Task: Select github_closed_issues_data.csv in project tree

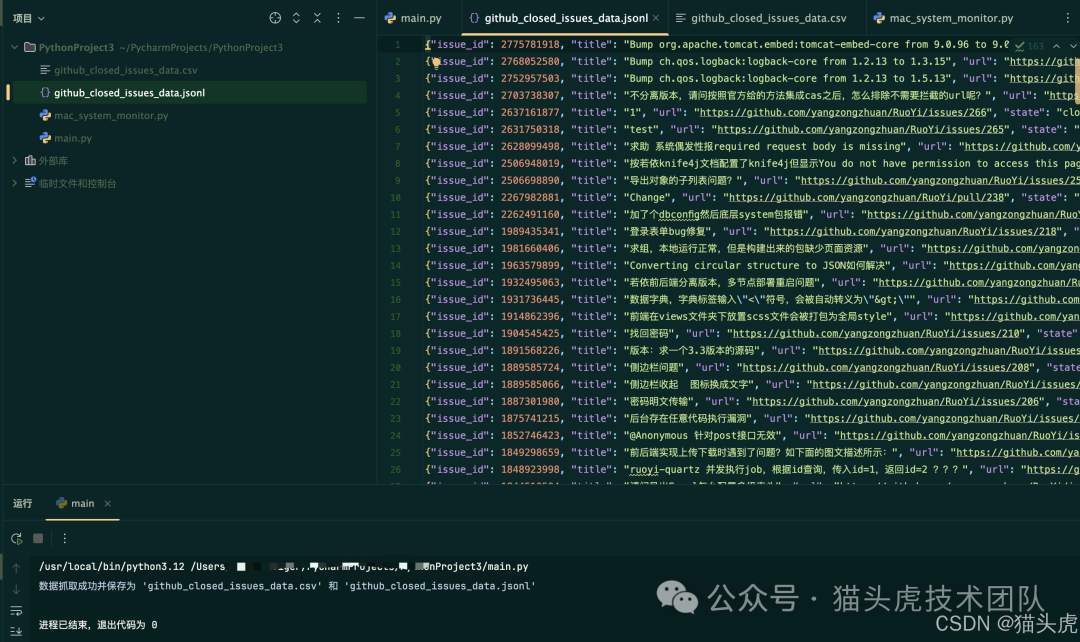Action: [x=126, y=70]
